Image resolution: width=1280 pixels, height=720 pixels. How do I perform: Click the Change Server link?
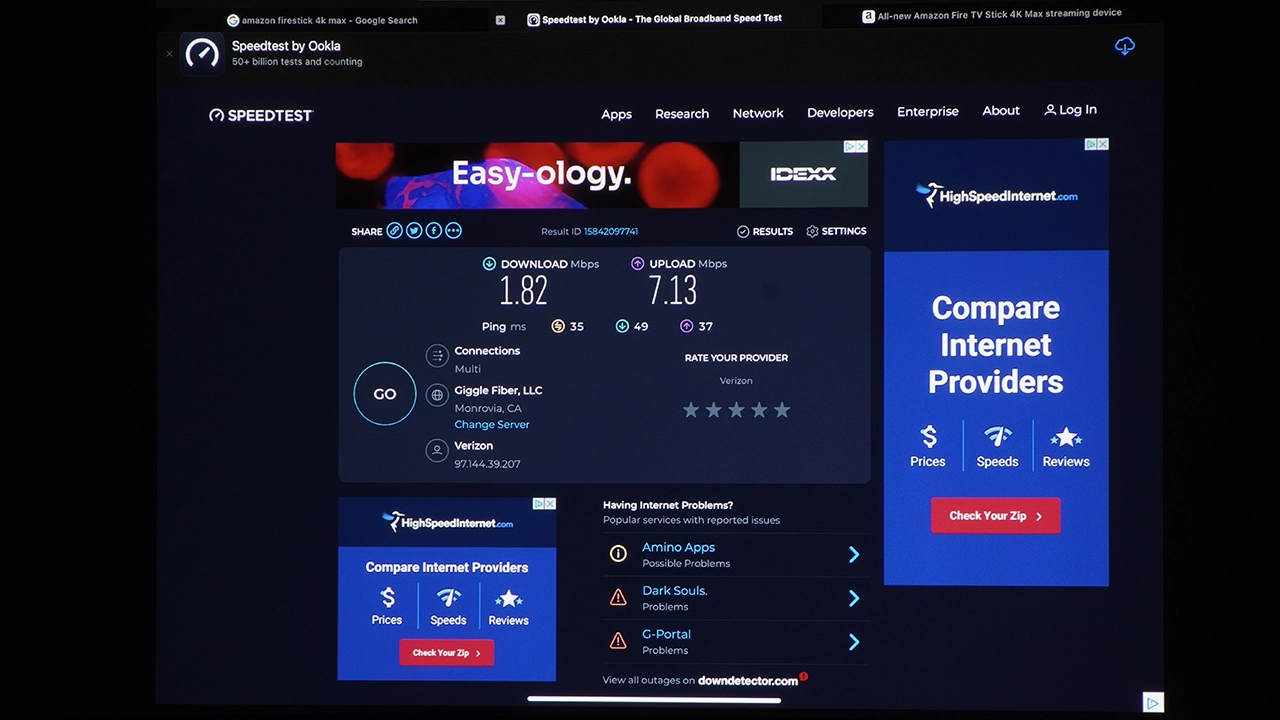[492, 424]
